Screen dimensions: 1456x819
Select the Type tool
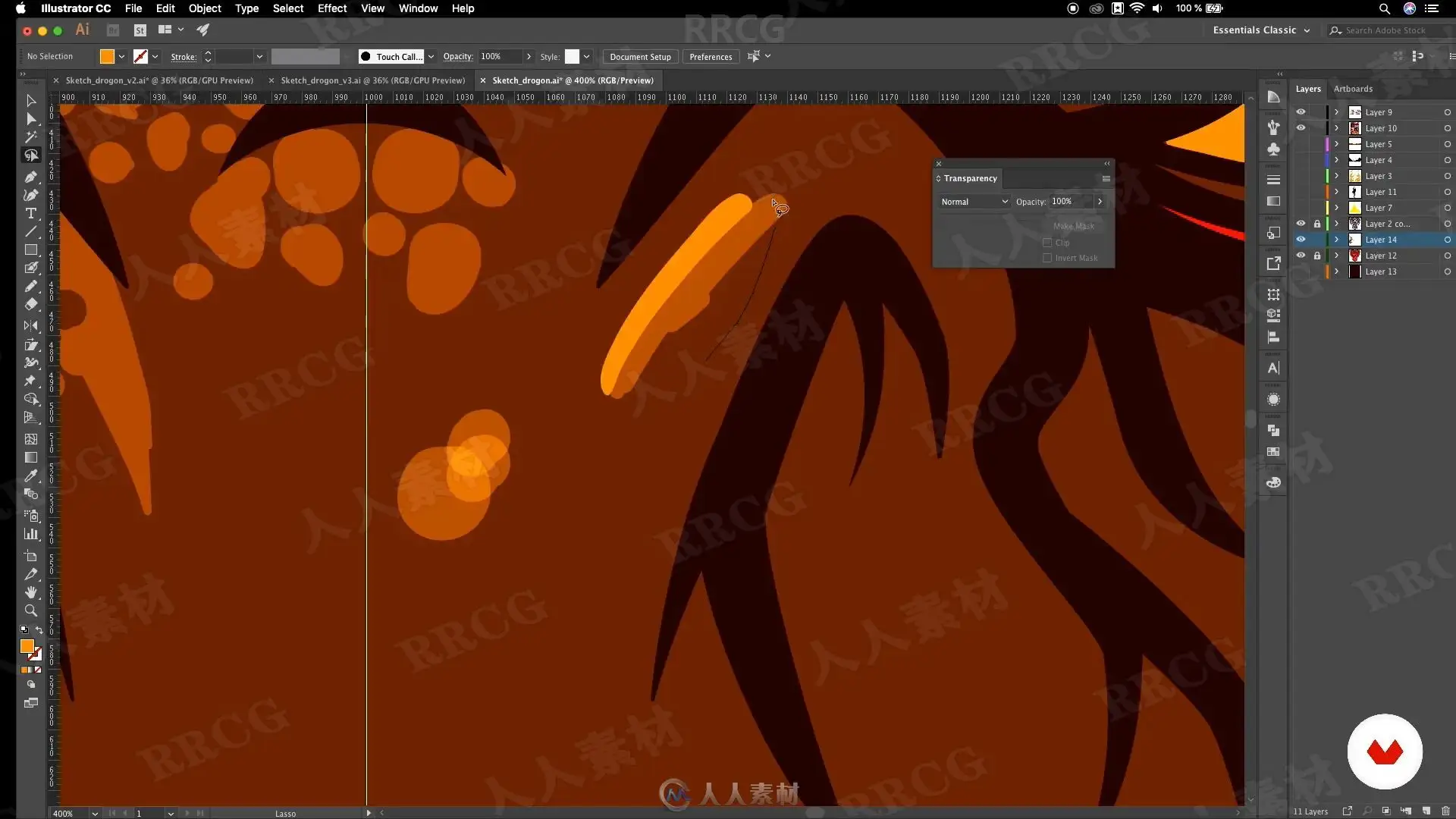[31, 214]
